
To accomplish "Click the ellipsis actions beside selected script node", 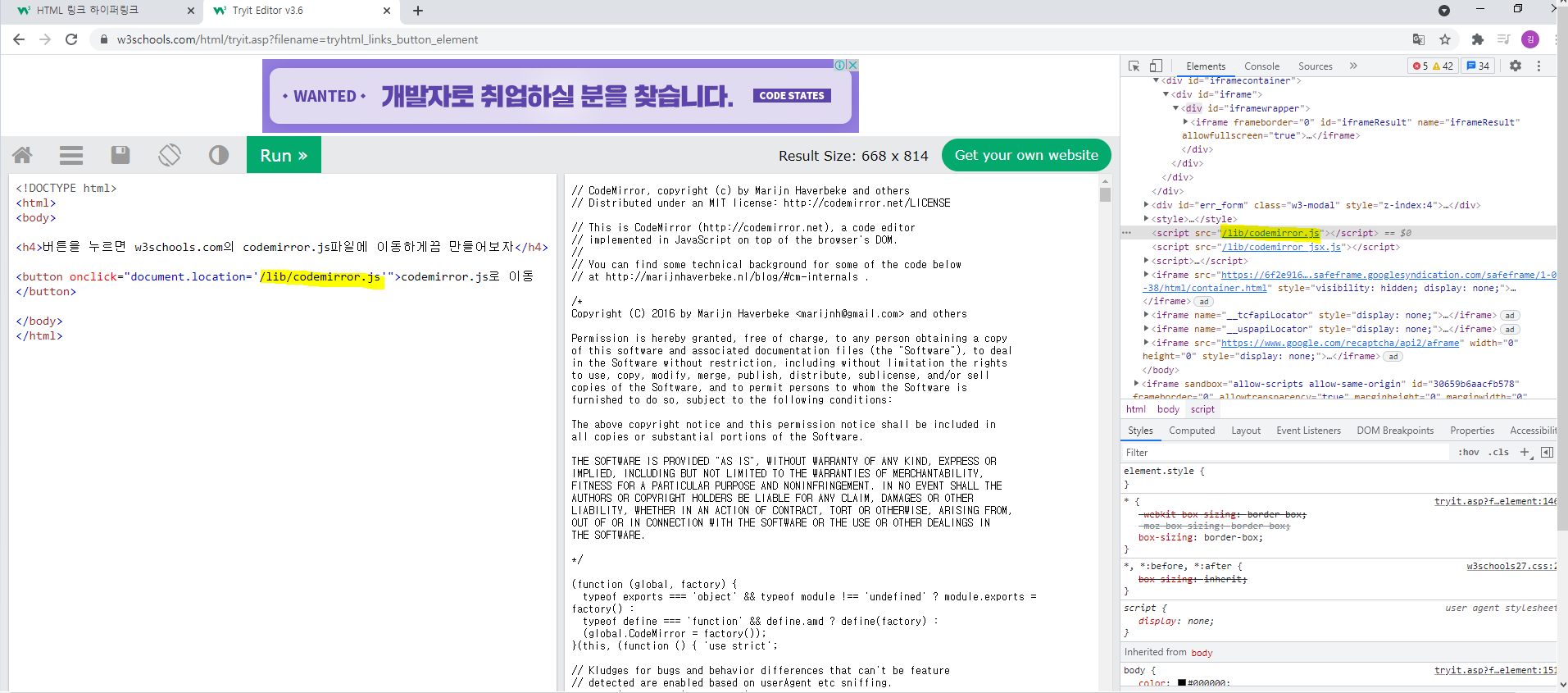I will pyautogui.click(x=1127, y=233).
